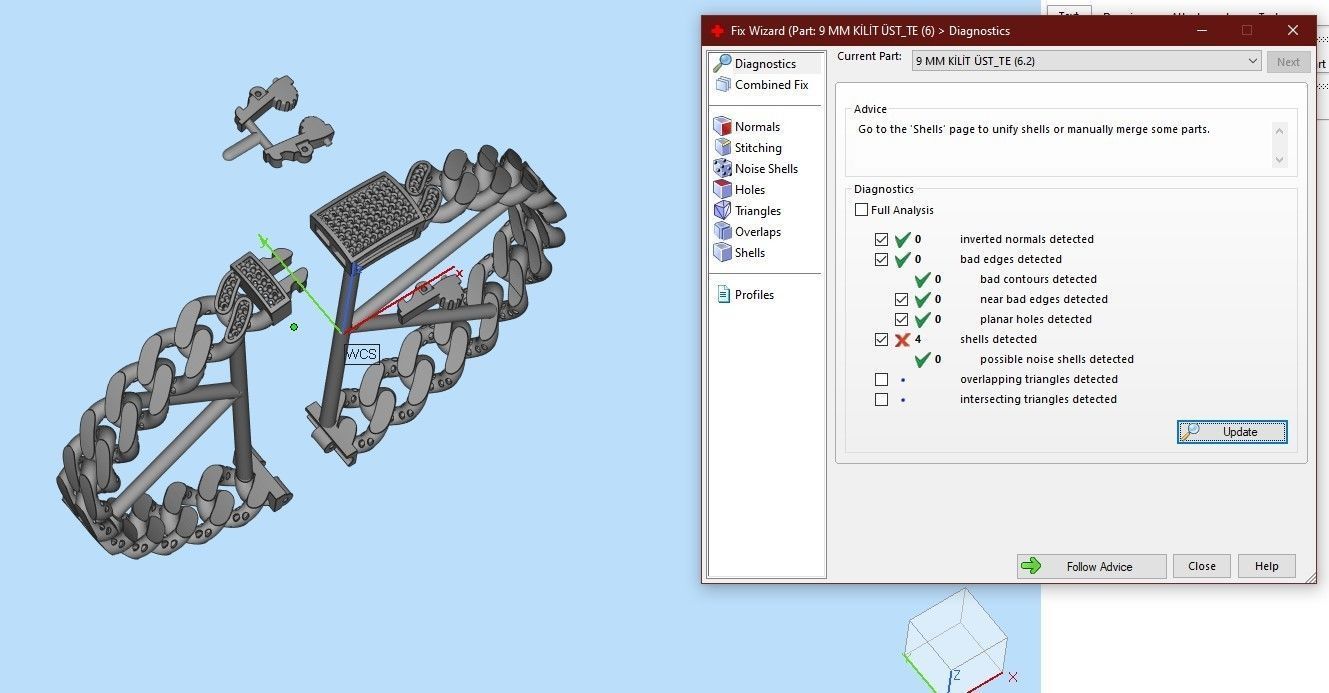1329x693 pixels.
Task: Click the red cross Fix Wizard title icon
Action: coord(717,31)
